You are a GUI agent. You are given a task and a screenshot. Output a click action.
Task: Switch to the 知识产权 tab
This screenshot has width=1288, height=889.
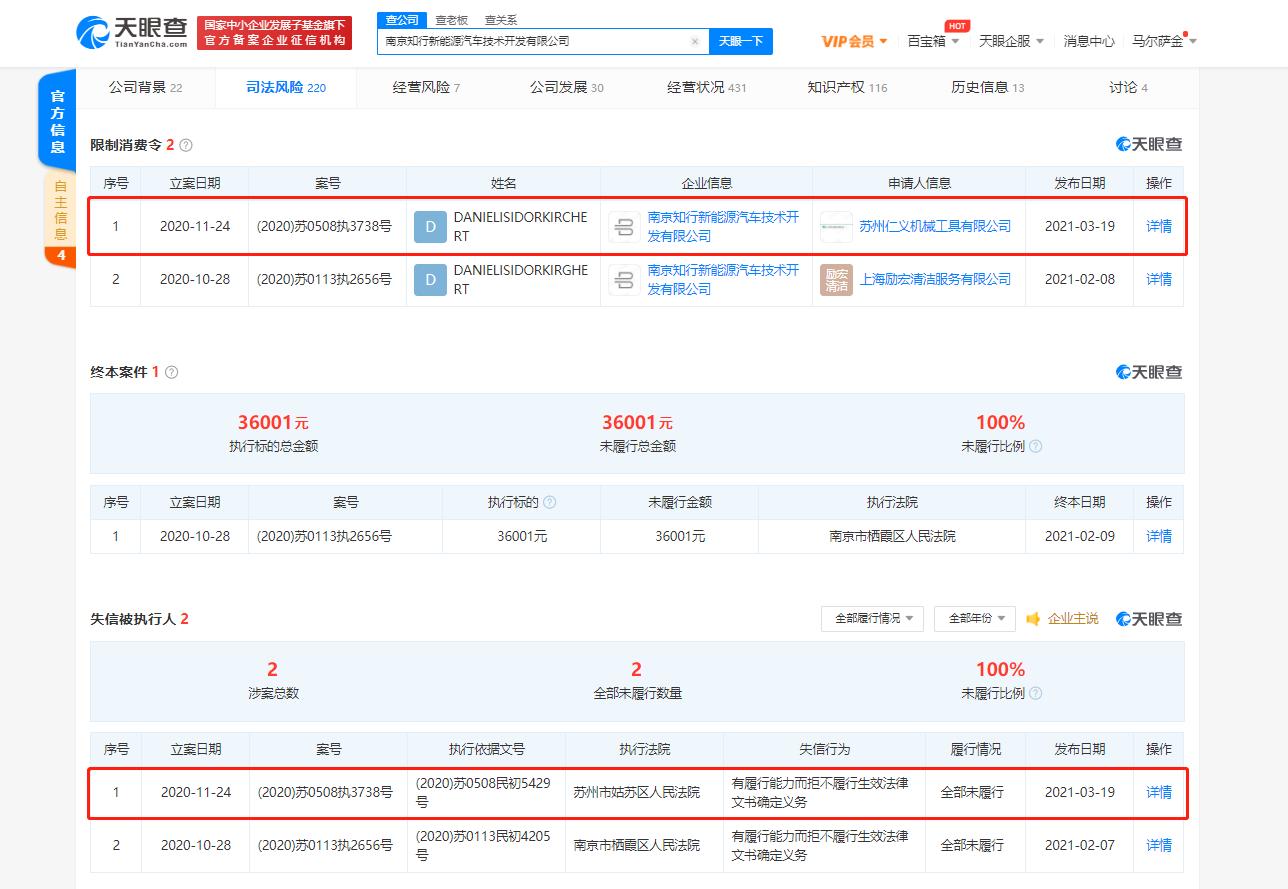click(847, 87)
